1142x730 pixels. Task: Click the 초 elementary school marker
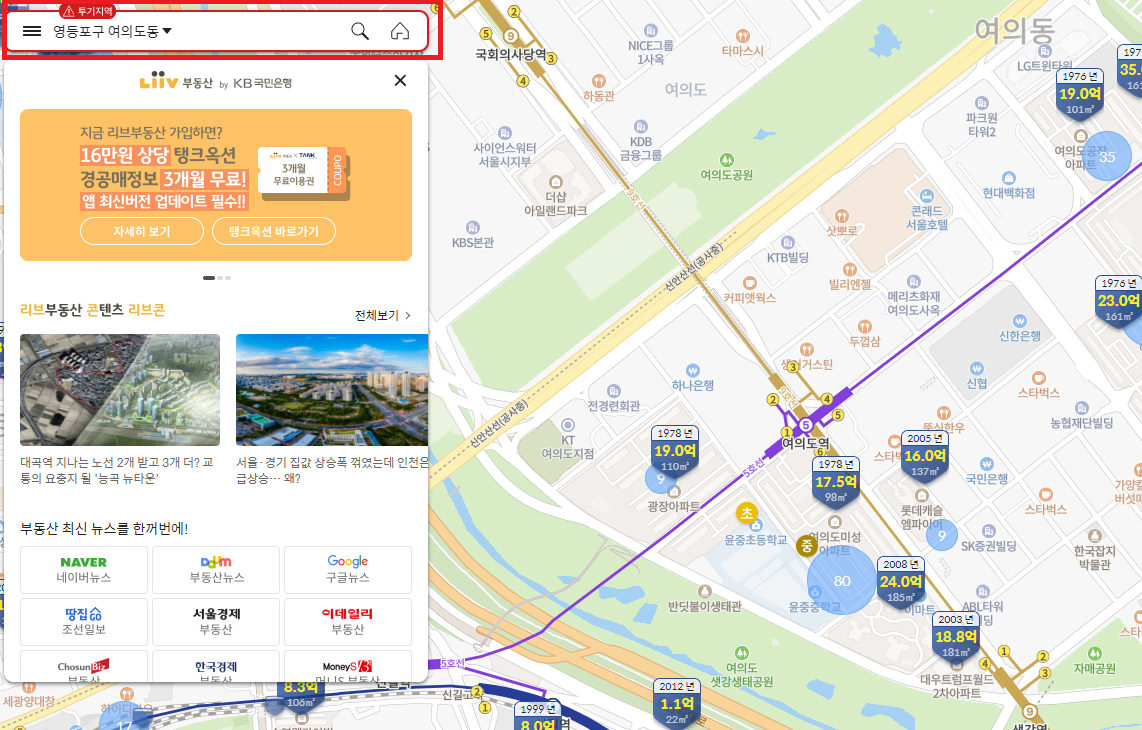[x=747, y=513]
